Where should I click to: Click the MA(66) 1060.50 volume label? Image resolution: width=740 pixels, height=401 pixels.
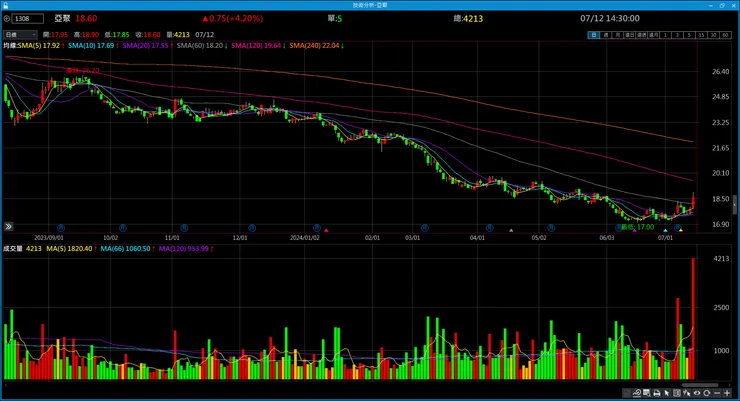[x=126, y=249]
